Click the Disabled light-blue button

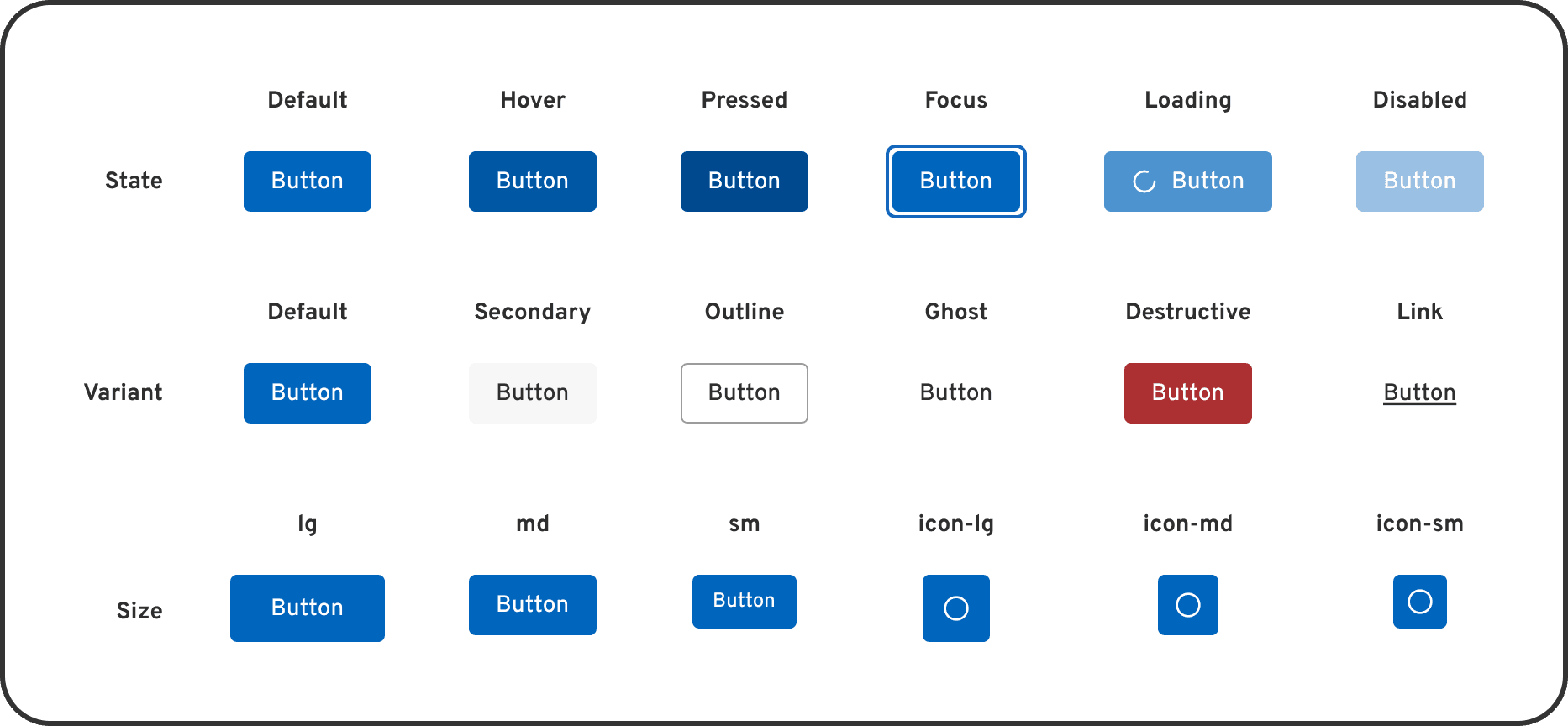pos(1419,181)
